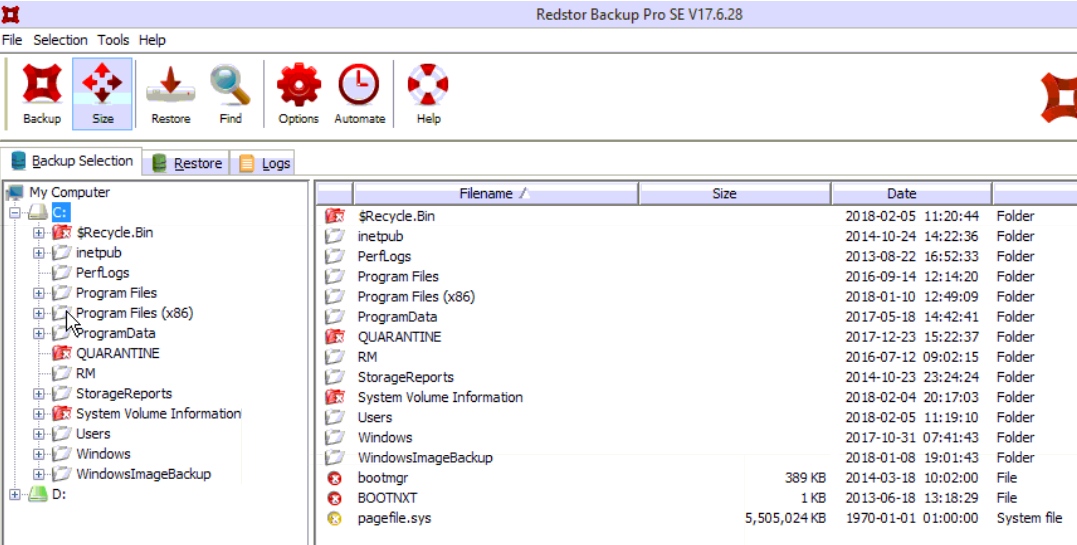Open the Selection menu

click(x=60, y=40)
